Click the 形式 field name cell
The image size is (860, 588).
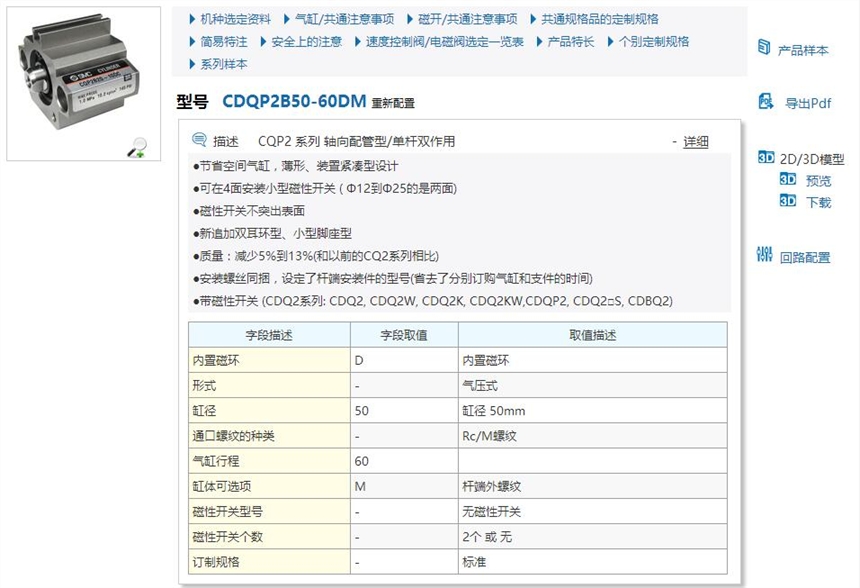click(x=269, y=386)
